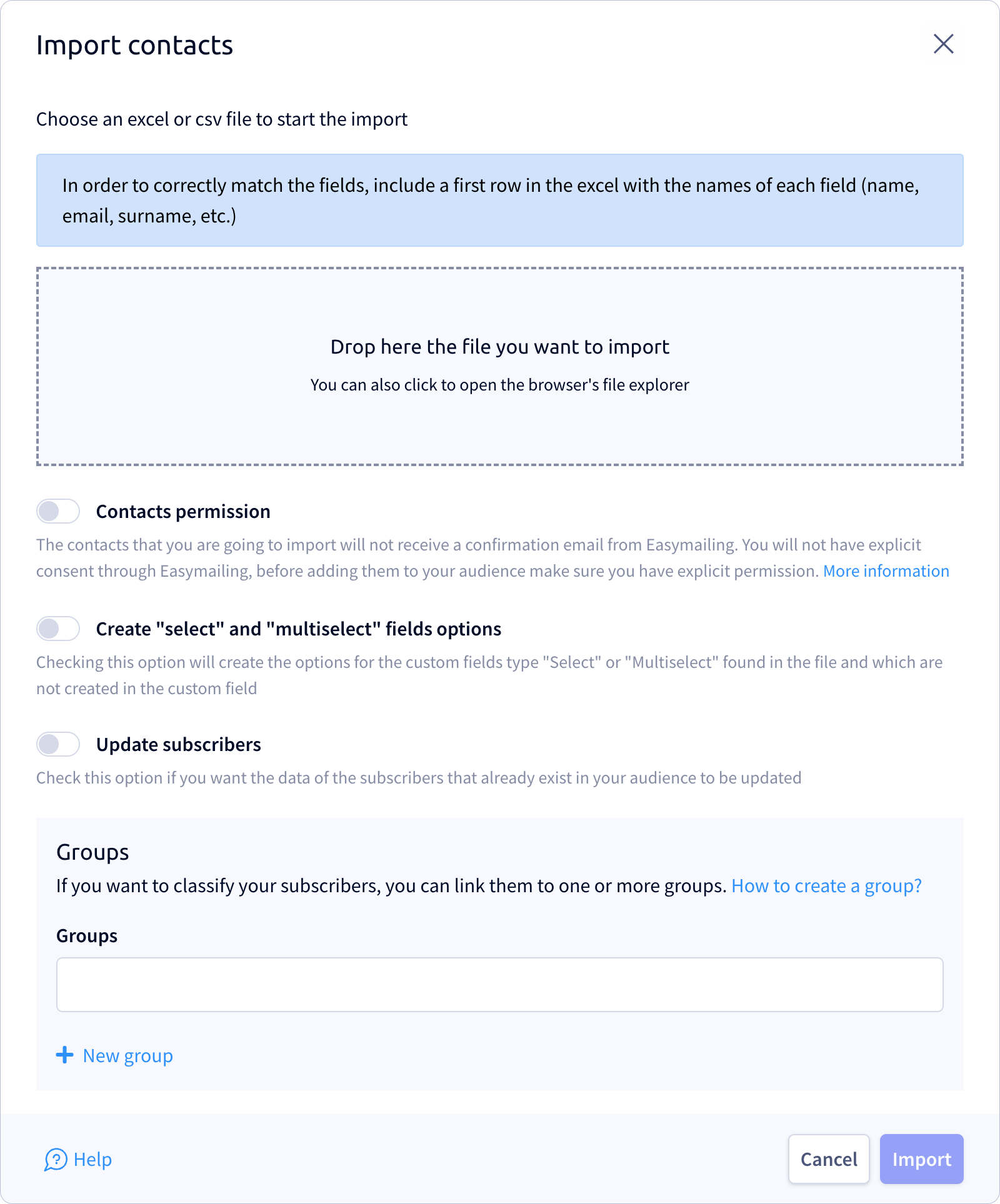Click the open browser's file explorer text
The height and width of the screenshot is (1204, 1000).
[500, 385]
